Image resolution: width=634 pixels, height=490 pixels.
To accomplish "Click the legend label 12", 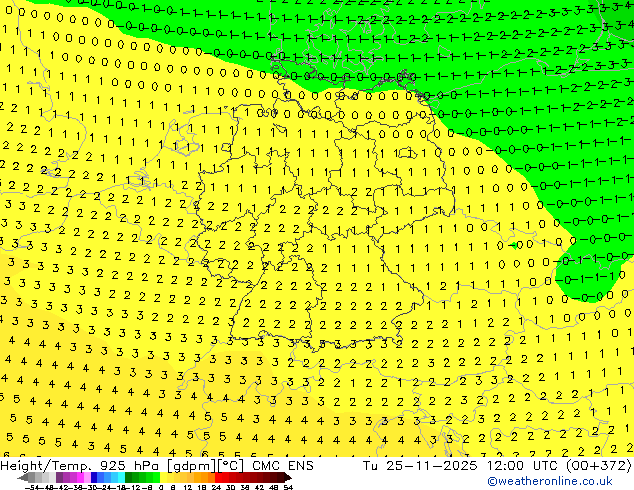I will click(187, 488).
